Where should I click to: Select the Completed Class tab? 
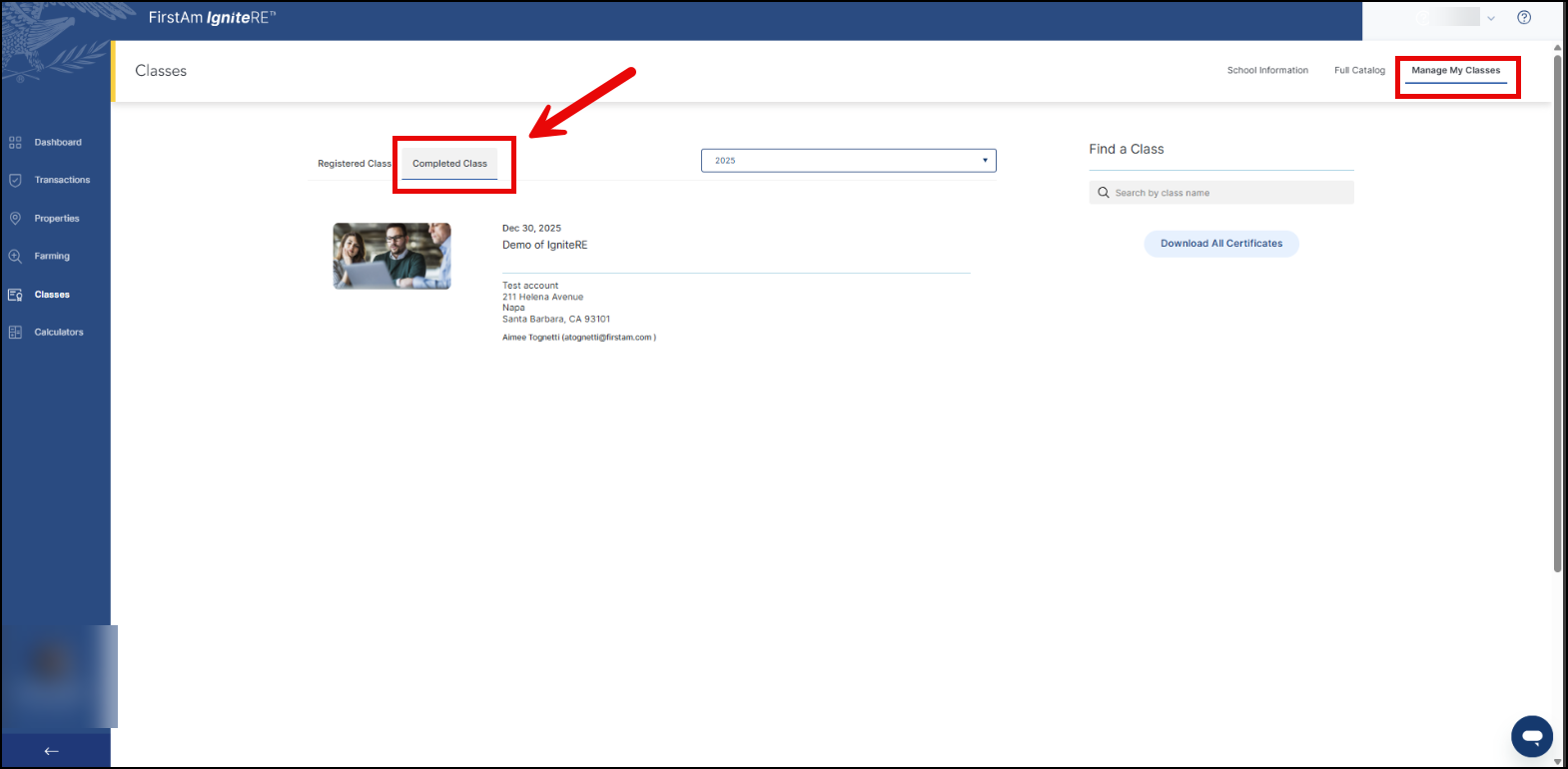click(449, 164)
